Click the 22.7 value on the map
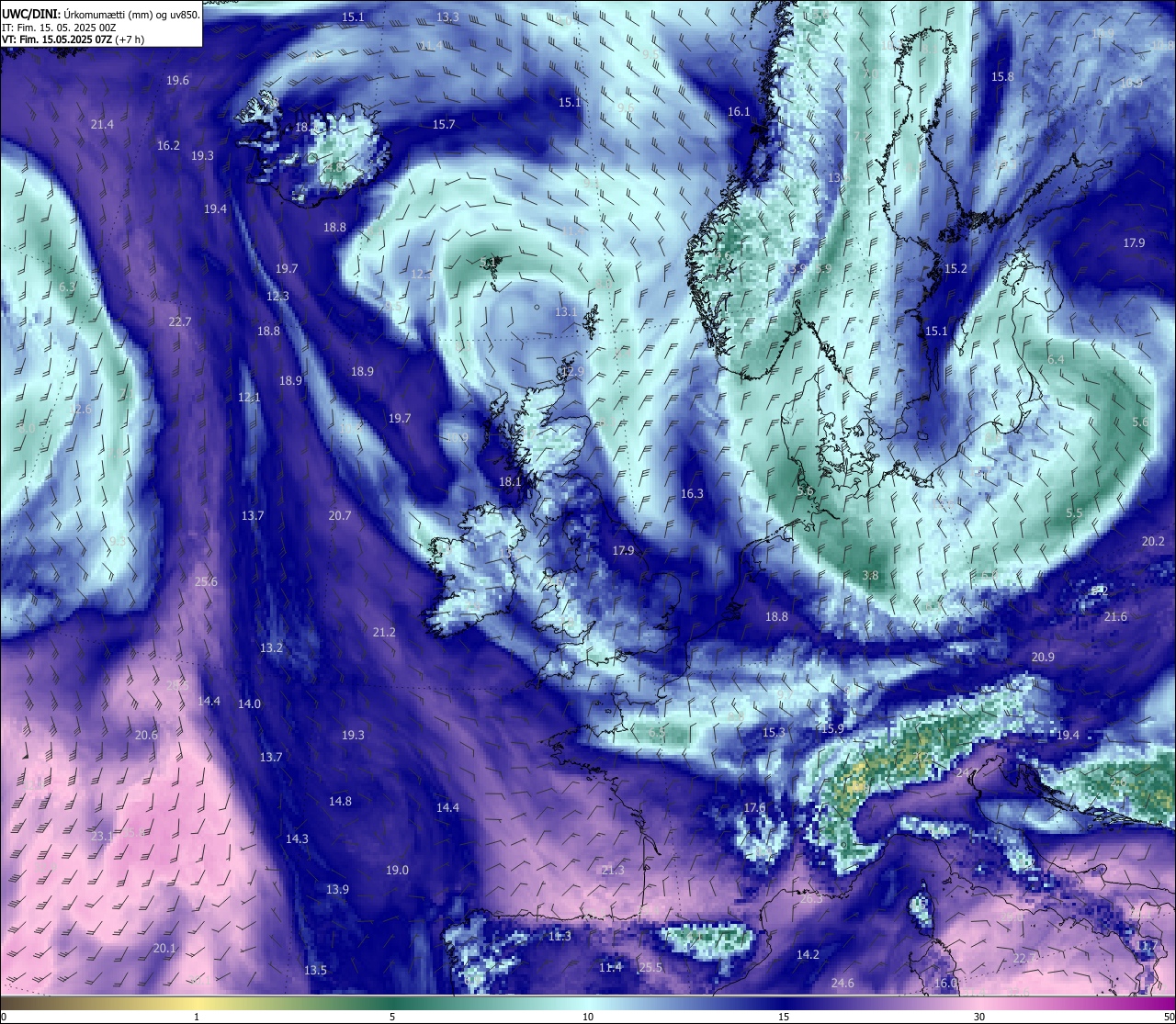 click(180, 322)
